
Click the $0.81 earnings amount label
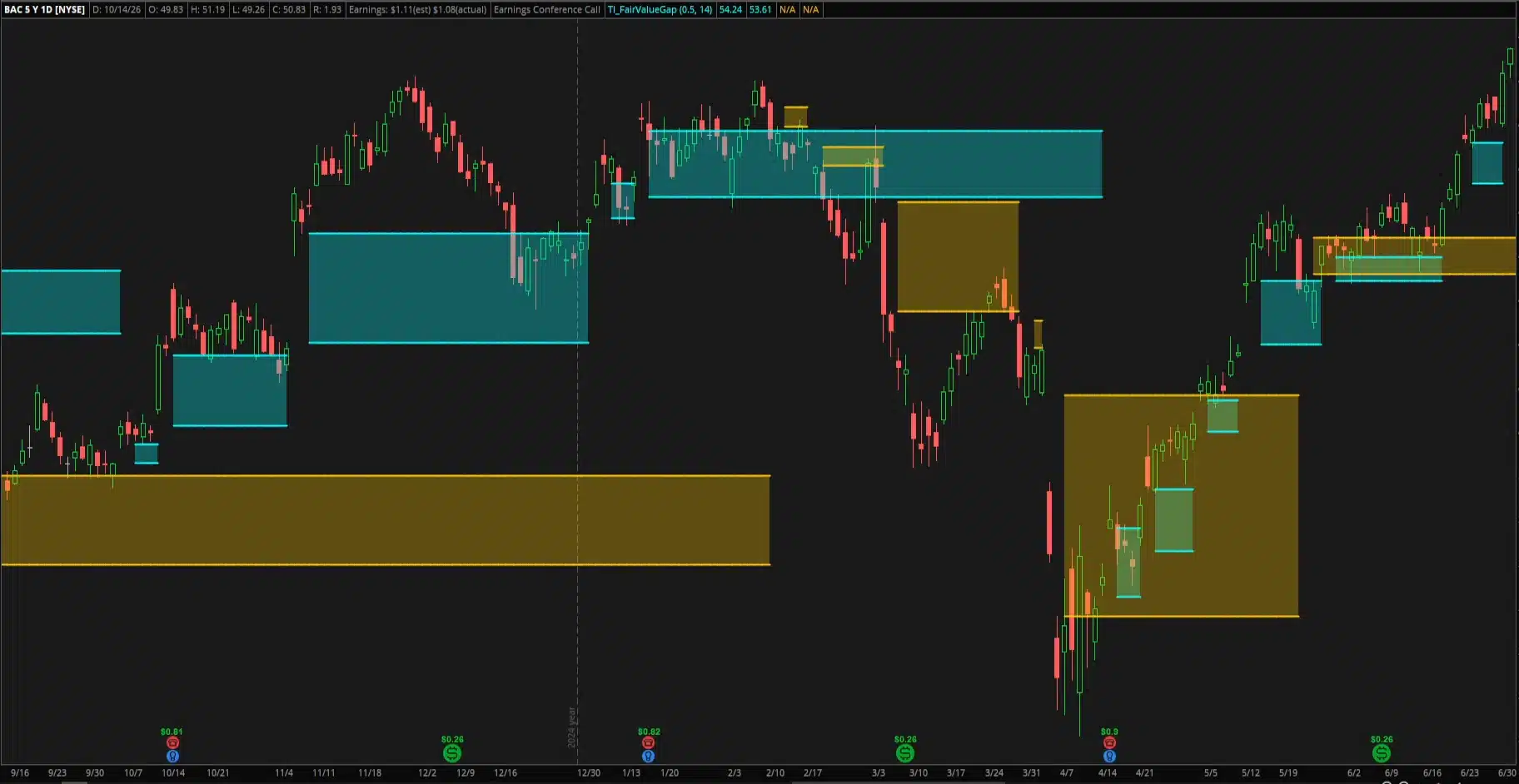point(172,732)
